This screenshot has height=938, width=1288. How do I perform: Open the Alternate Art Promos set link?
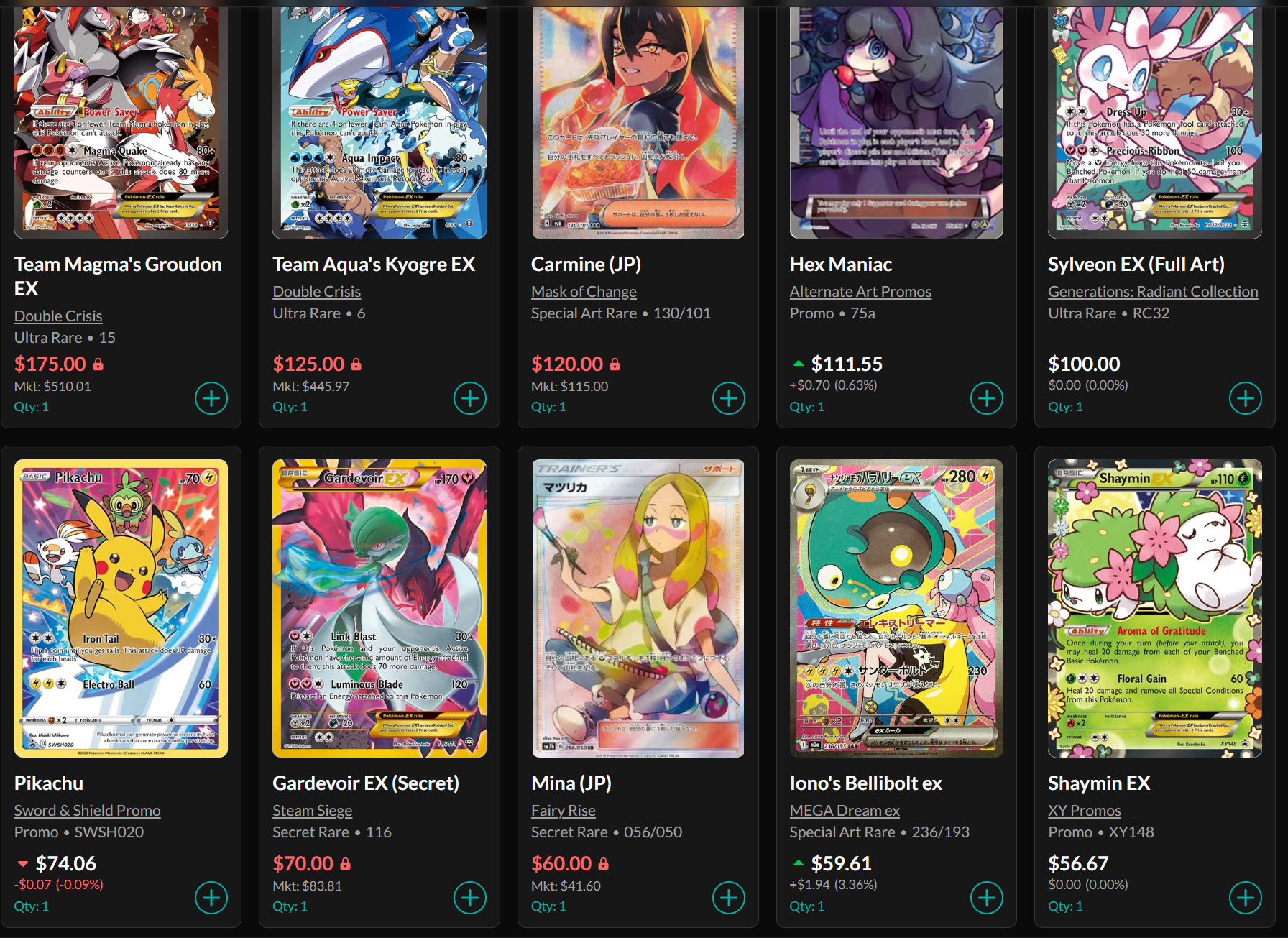pyautogui.click(x=860, y=292)
